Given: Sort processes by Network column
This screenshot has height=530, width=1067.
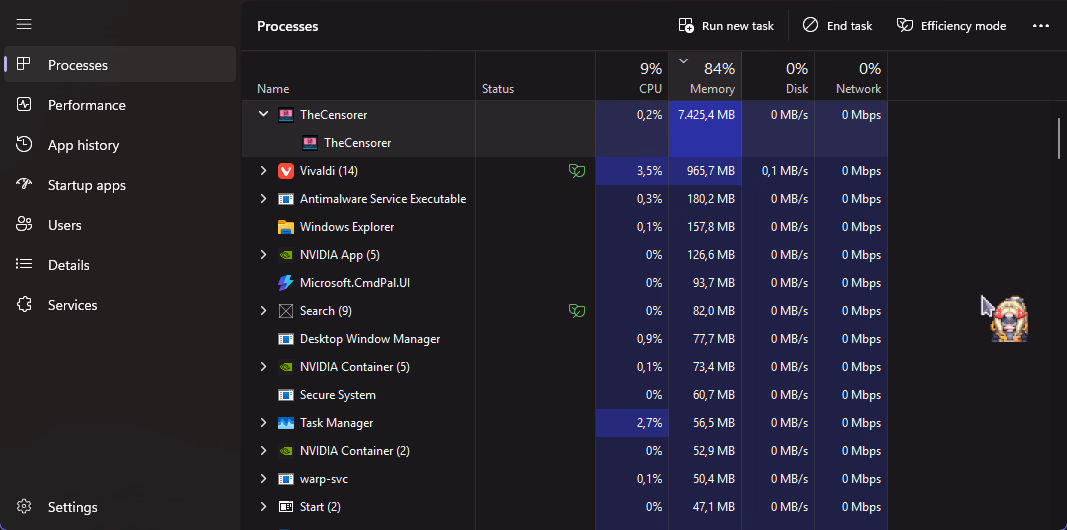Looking at the screenshot, I should pyautogui.click(x=851, y=76).
